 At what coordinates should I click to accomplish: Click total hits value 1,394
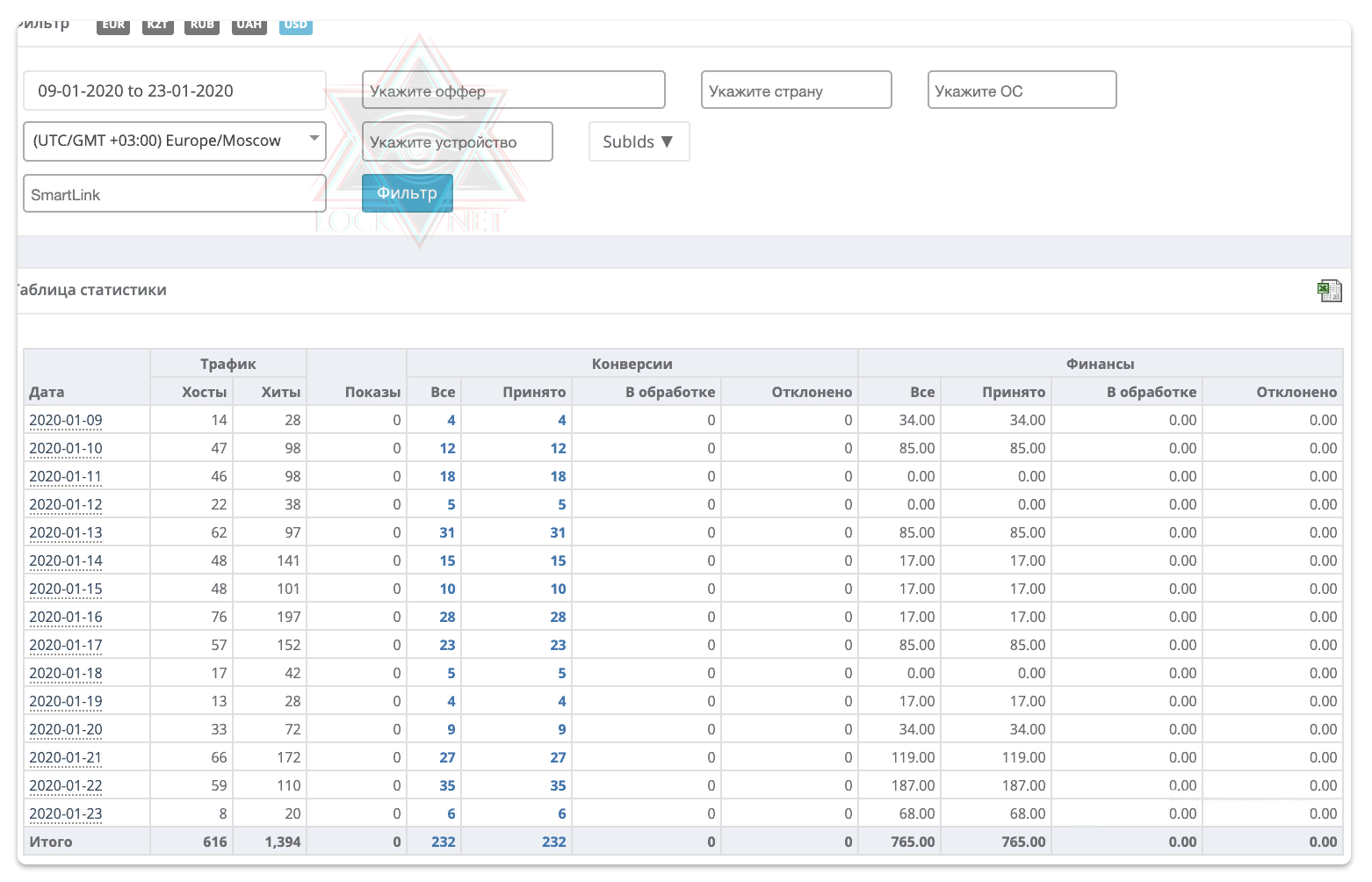point(283,842)
